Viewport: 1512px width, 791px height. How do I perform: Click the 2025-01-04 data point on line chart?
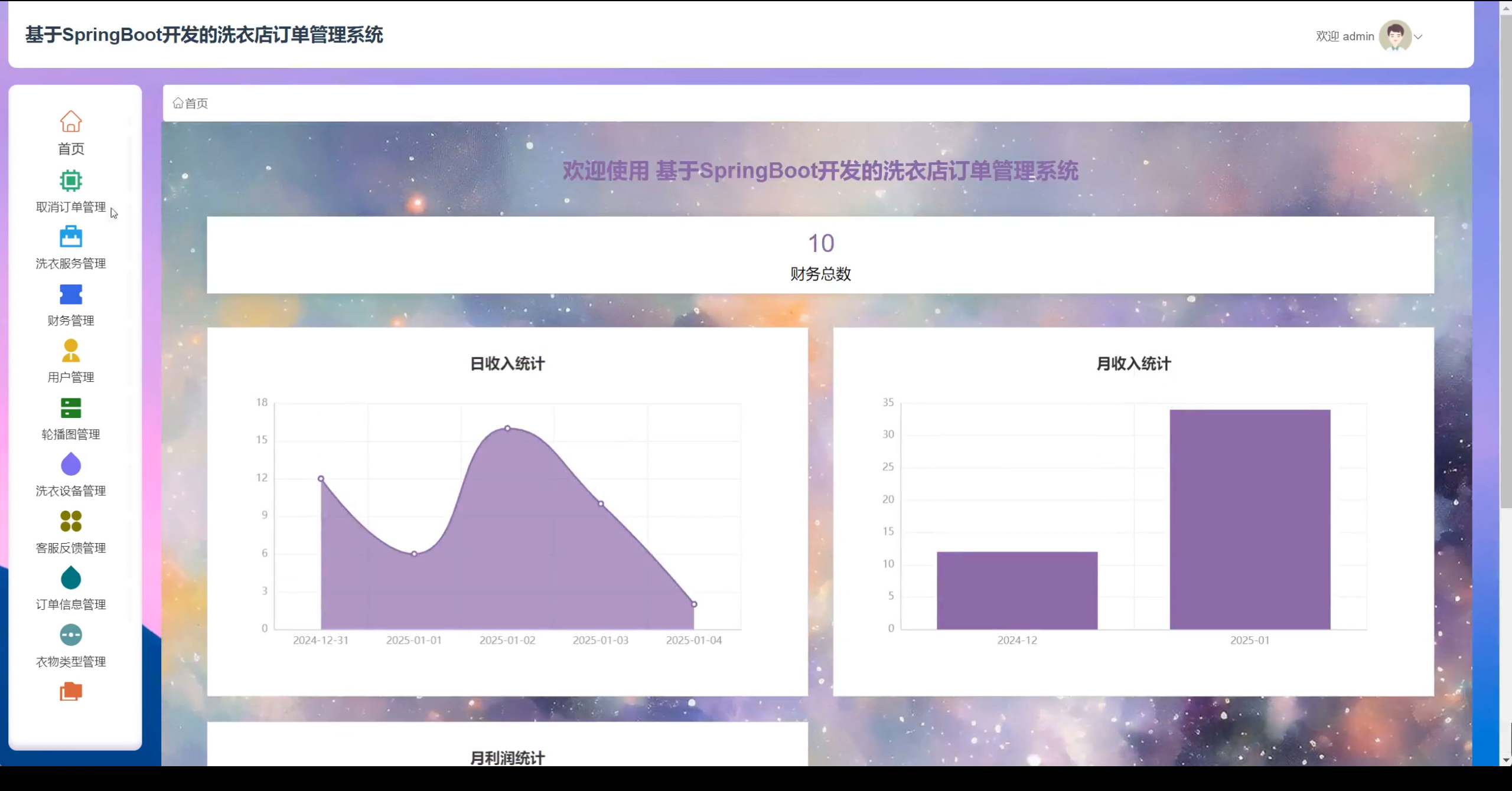point(694,604)
